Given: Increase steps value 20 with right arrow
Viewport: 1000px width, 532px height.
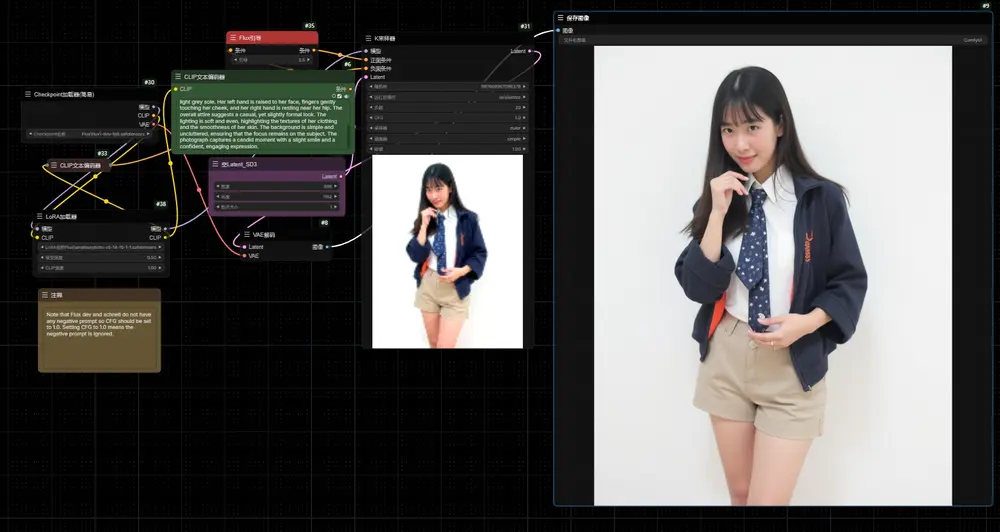Looking at the screenshot, I should (524, 107).
